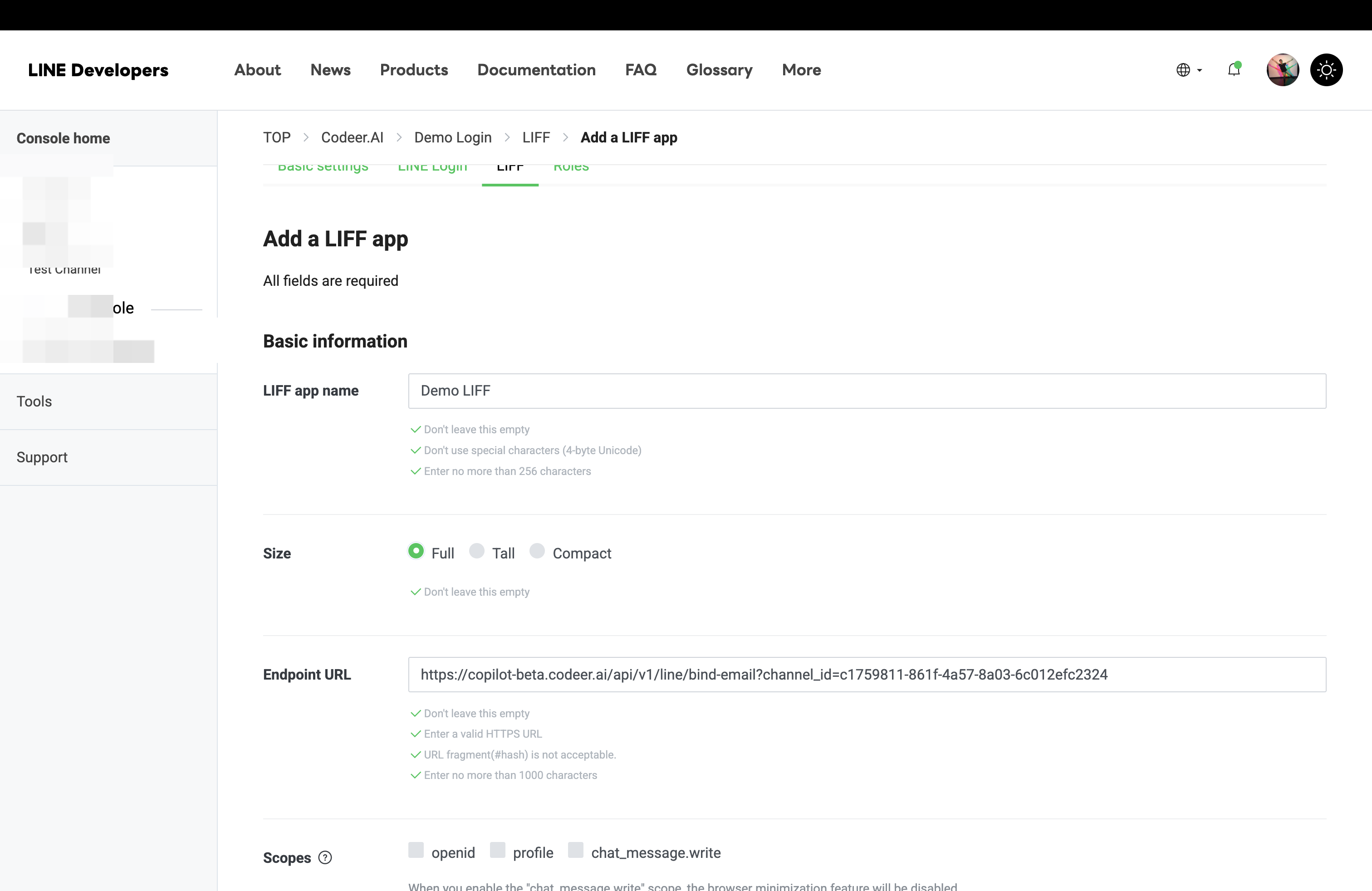
Task: Enable the openid scope
Action: click(x=416, y=851)
